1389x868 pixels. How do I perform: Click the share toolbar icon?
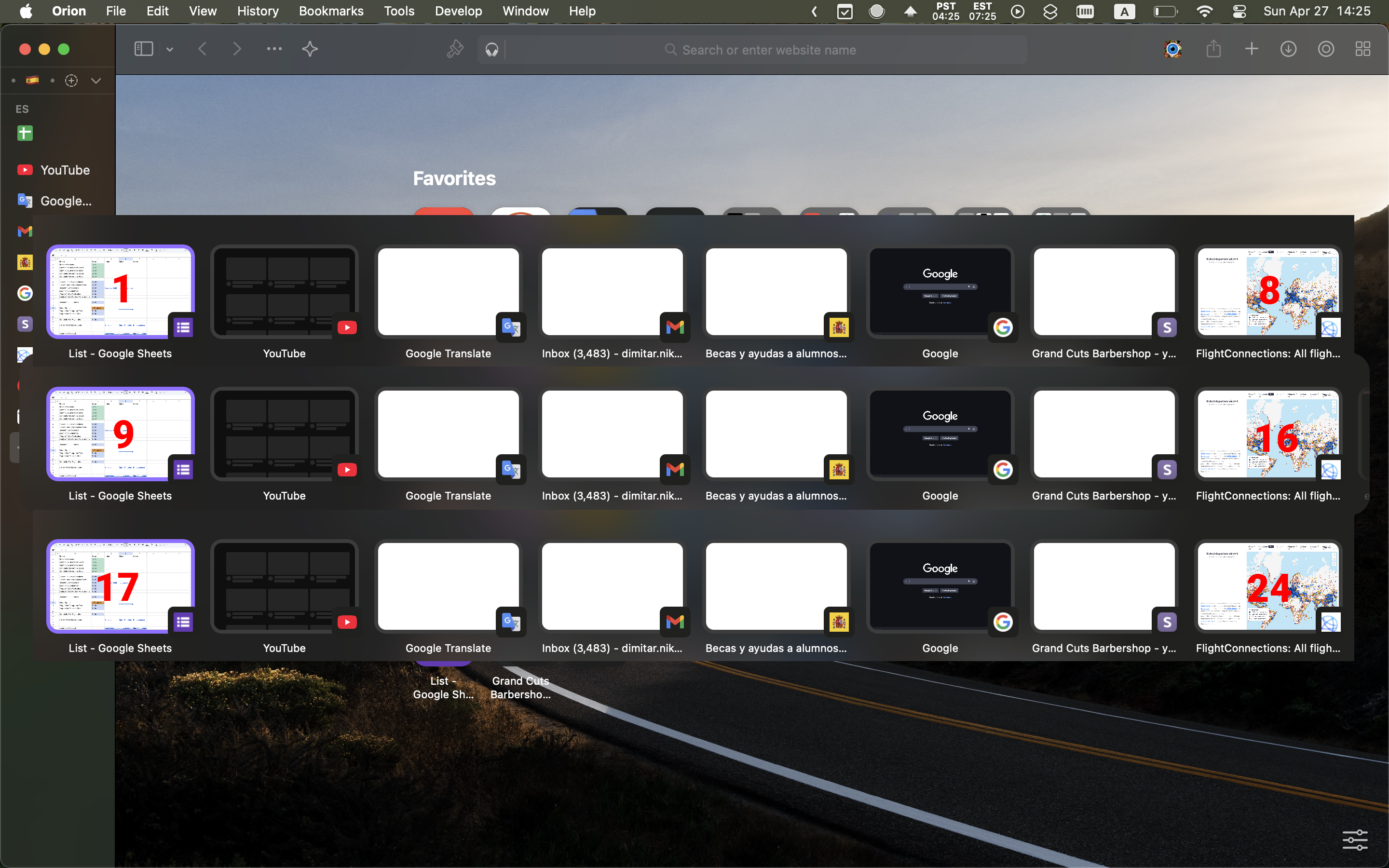pos(1213,49)
